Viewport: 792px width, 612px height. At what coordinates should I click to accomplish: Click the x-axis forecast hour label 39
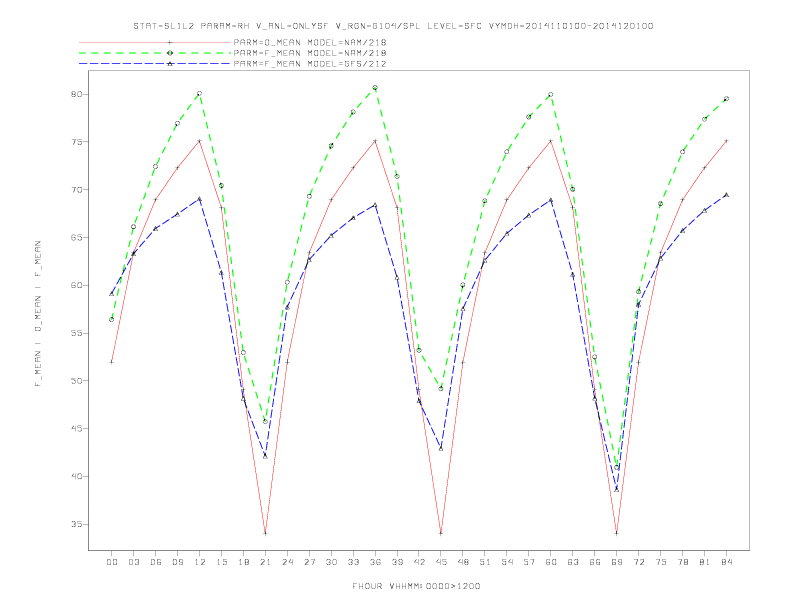click(x=397, y=562)
